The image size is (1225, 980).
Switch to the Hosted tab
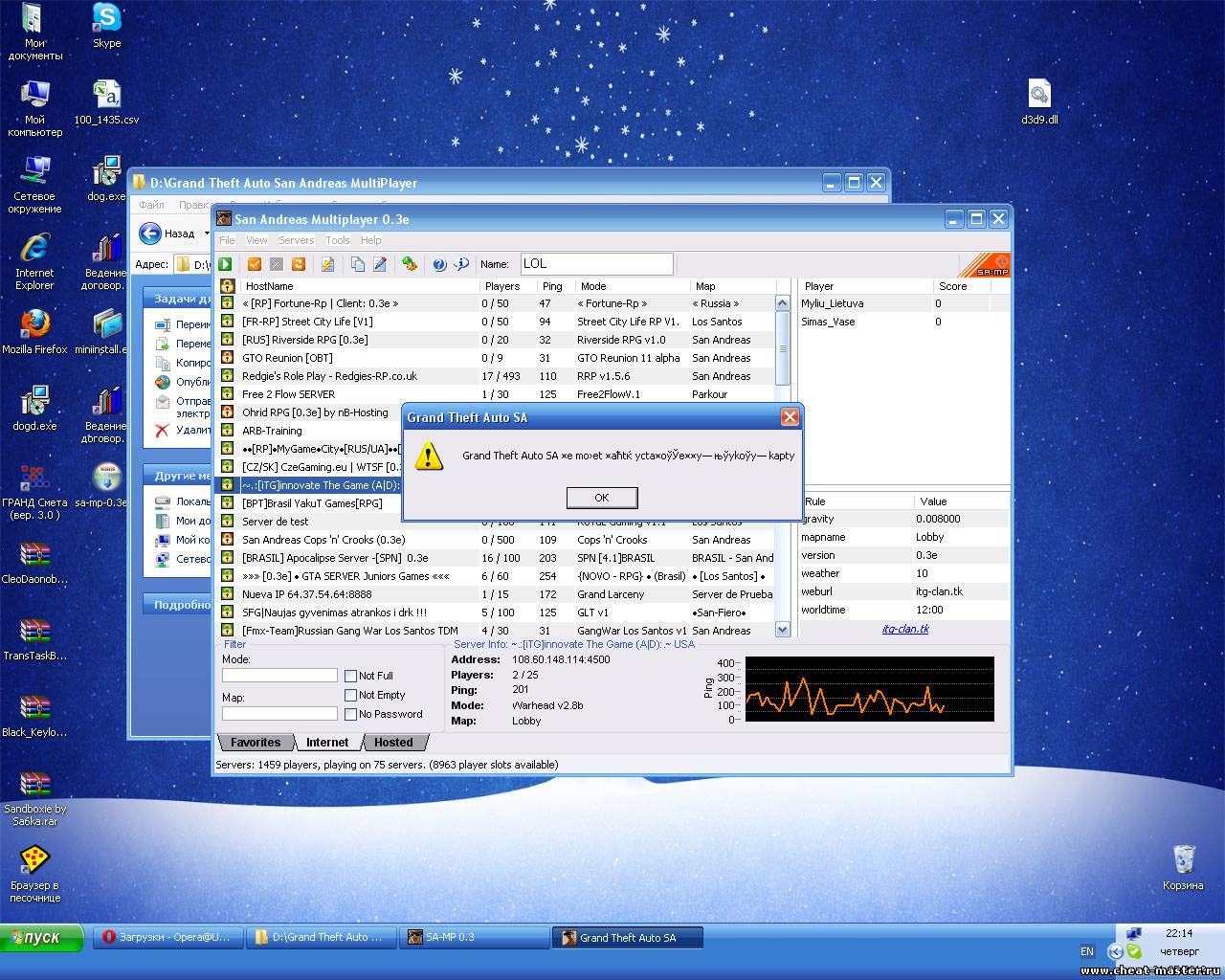click(x=393, y=743)
